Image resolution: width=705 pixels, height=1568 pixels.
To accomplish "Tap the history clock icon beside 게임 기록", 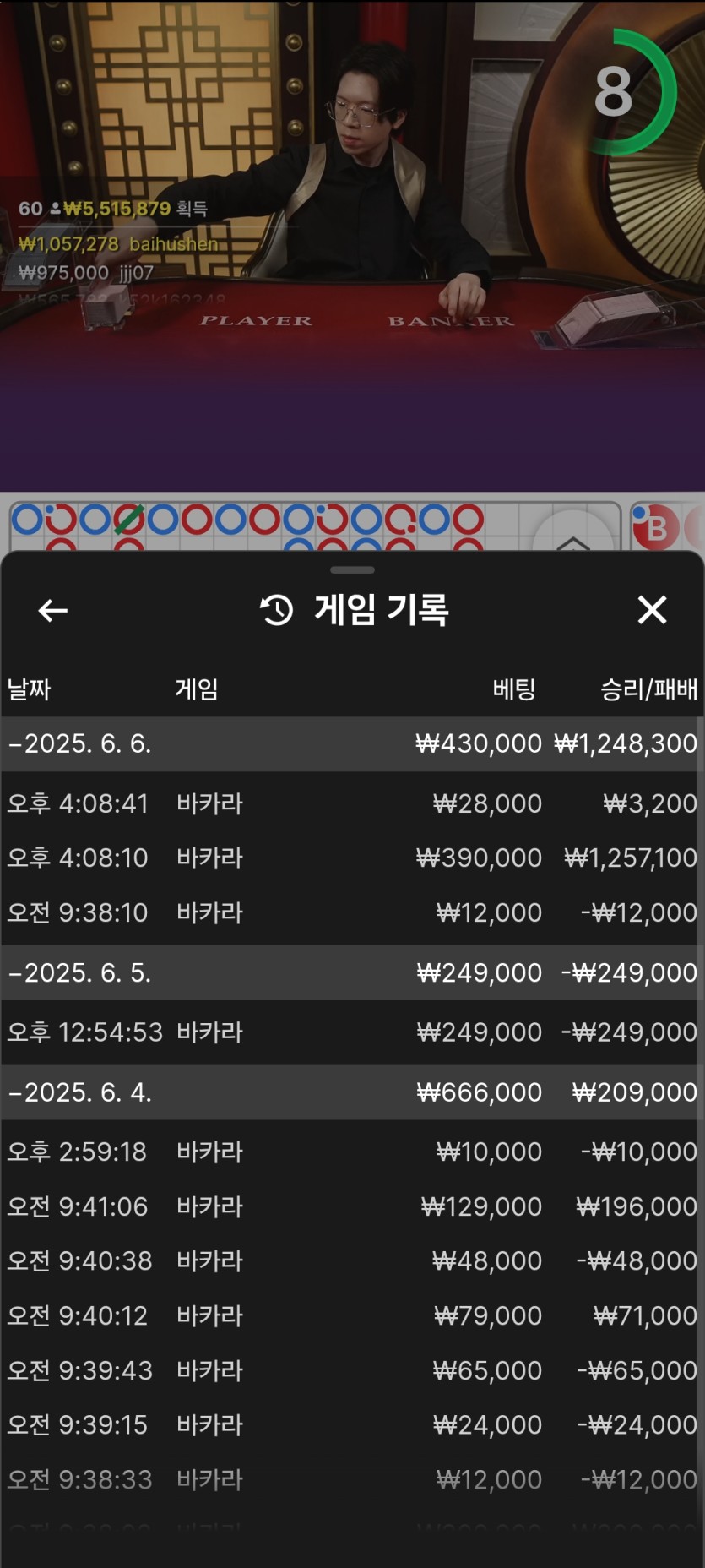I will [x=276, y=610].
